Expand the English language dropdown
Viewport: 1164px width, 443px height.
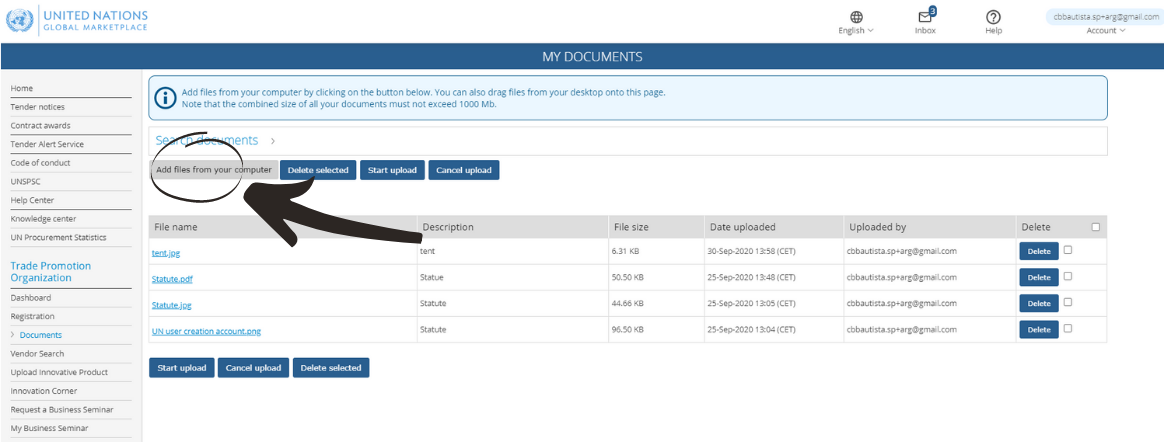[856, 30]
